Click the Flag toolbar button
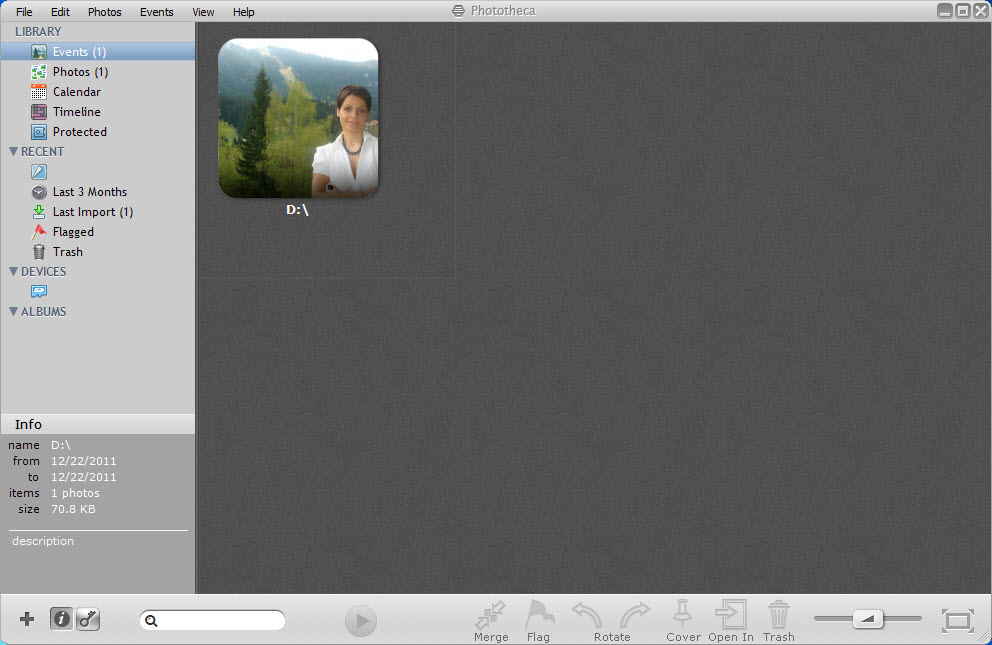992x645 pixels. (x=539, y=622)
